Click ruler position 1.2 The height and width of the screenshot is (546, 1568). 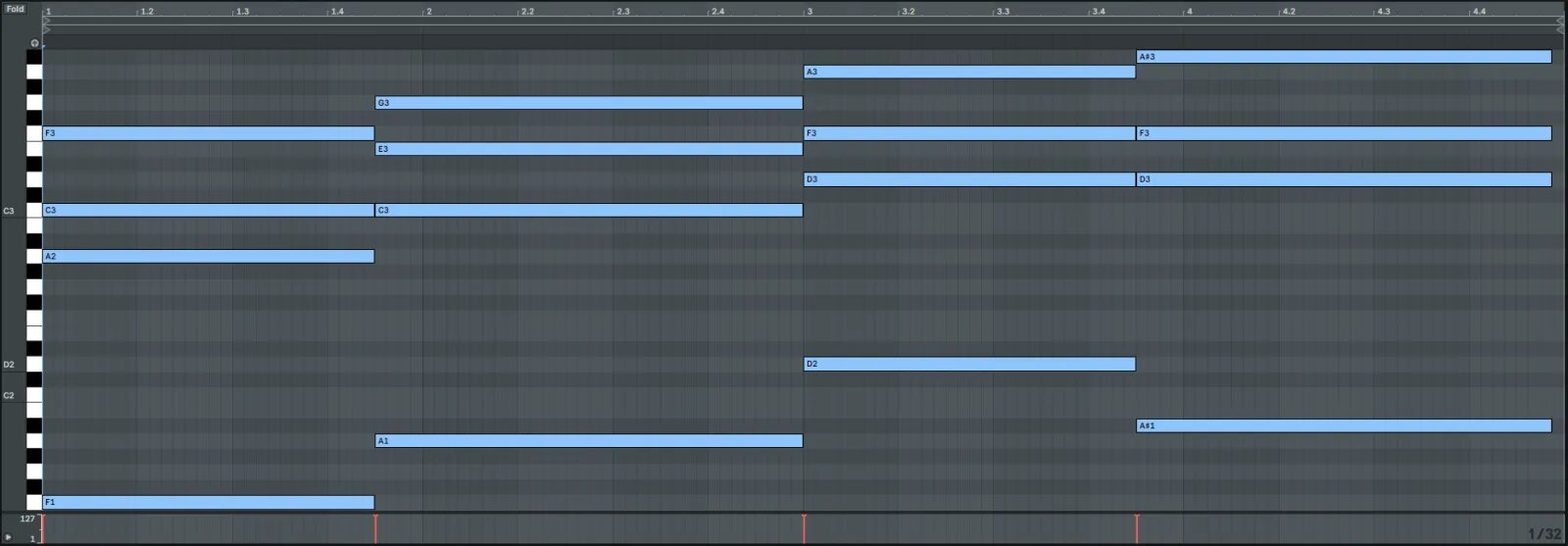147,12
